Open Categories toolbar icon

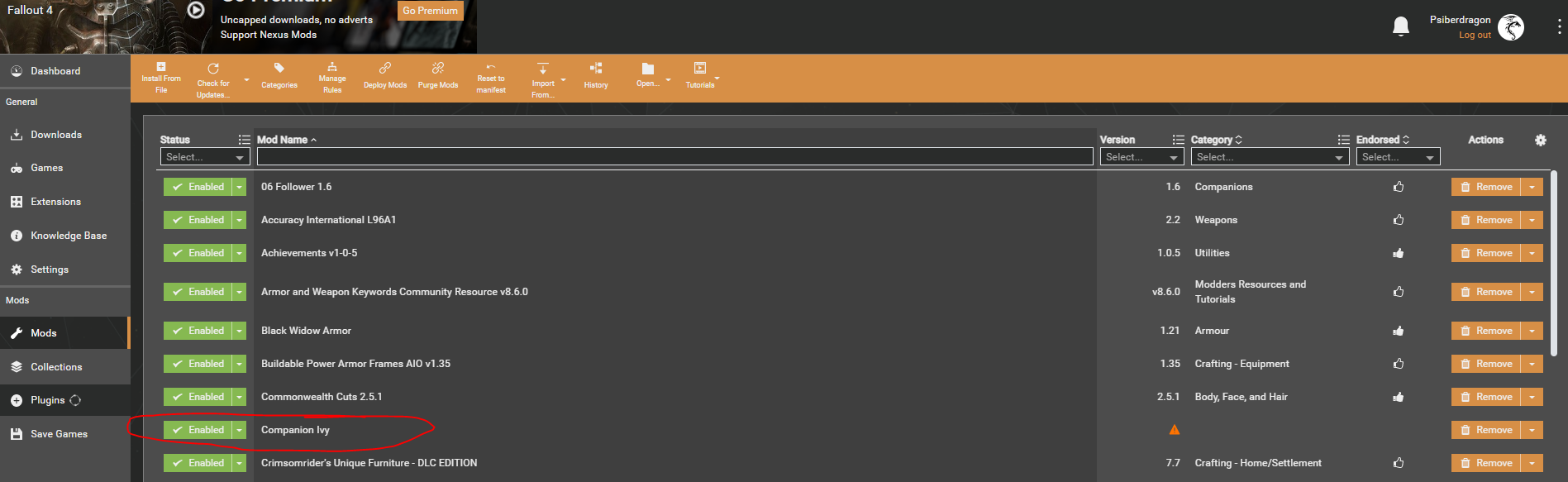[x=279, y=68]
